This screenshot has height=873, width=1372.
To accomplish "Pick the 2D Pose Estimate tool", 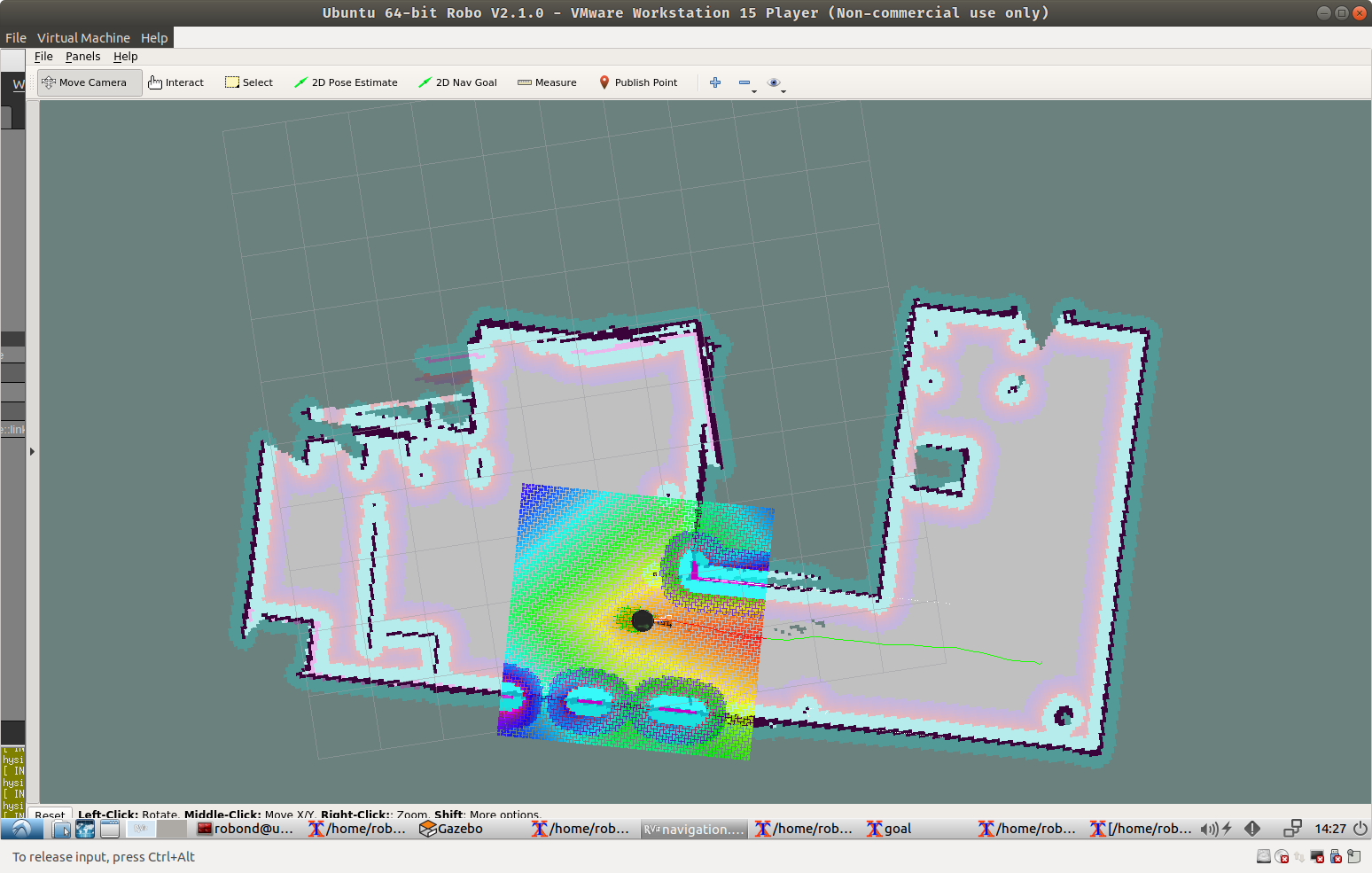I will pyautogui.click(x=346, y=82).
